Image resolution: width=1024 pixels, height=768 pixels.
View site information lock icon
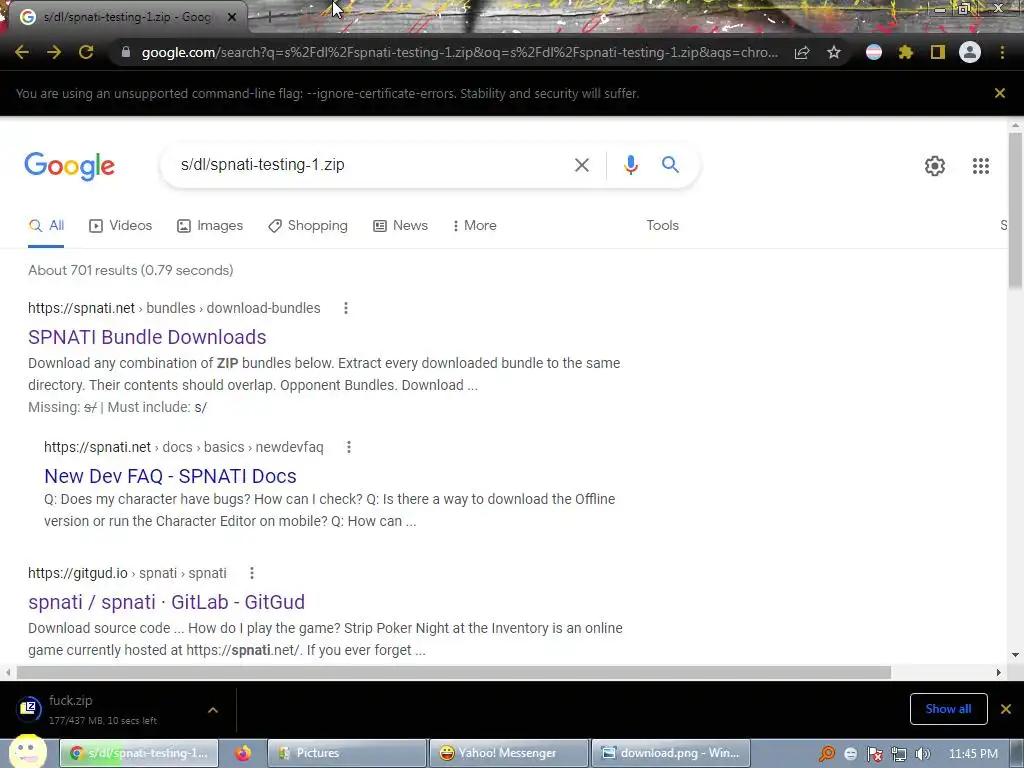click(126, 52)
